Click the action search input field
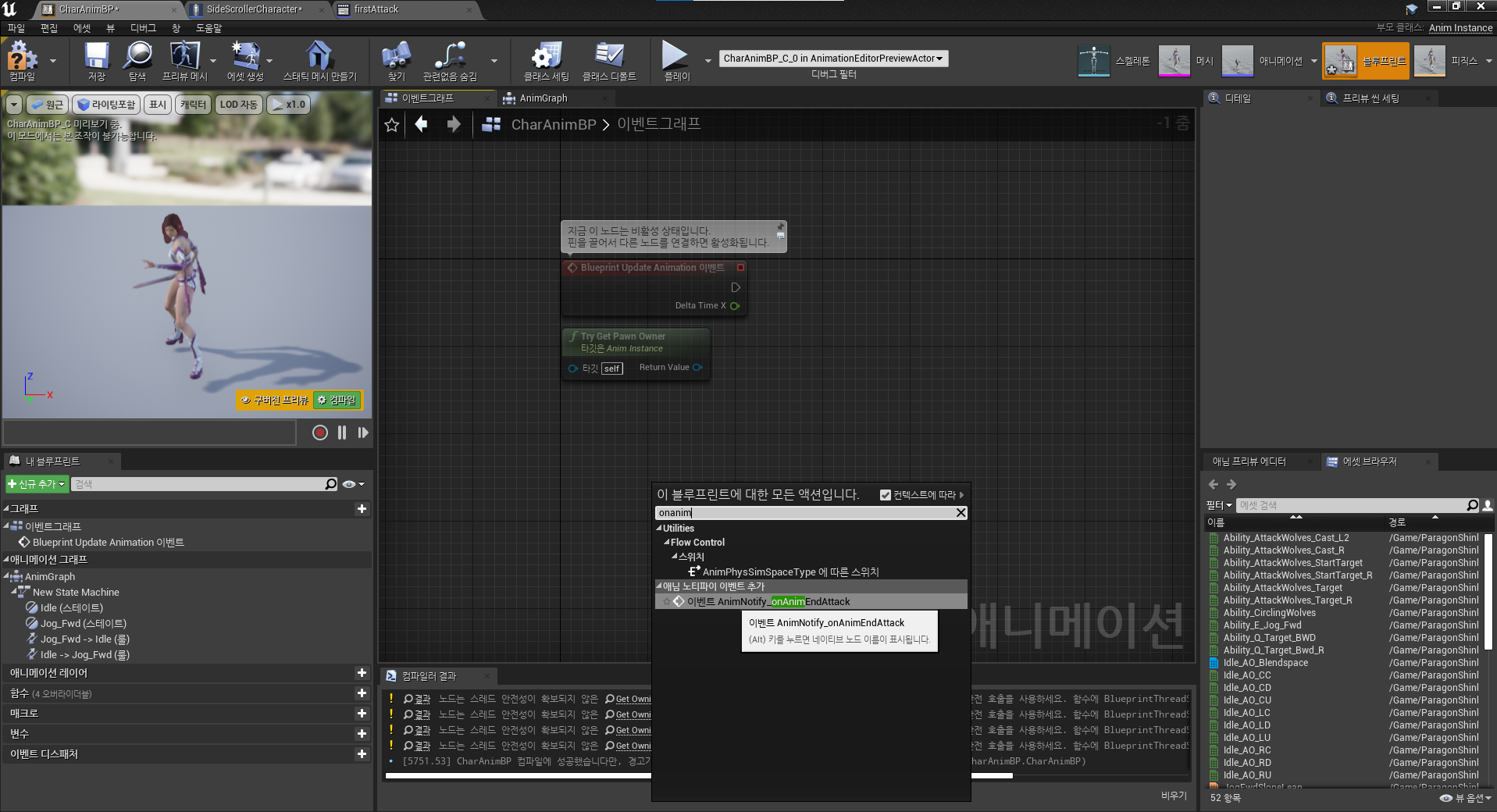 coord(804,513)
